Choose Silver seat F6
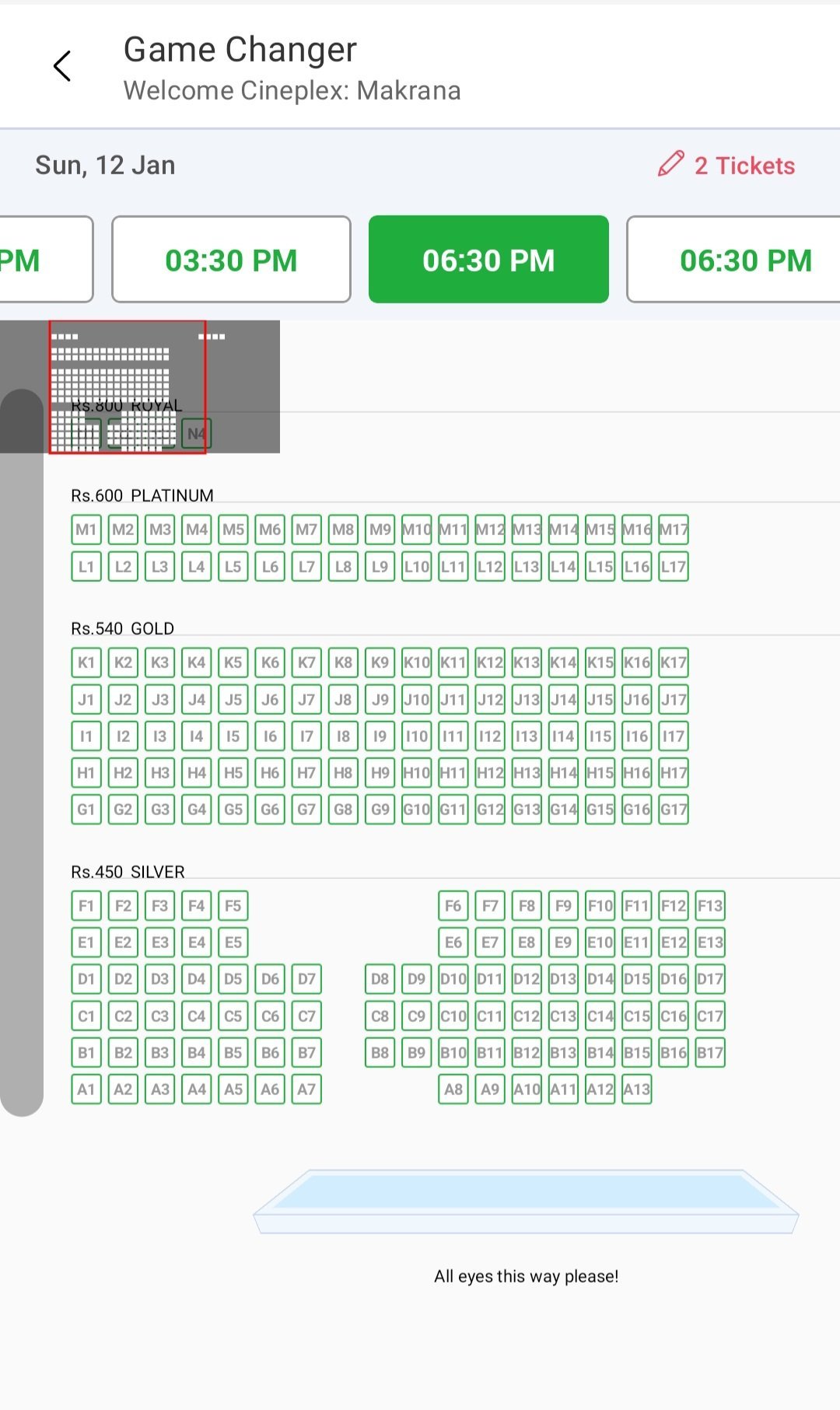Viewport: 840px width, 1410px height. (453, 906)
